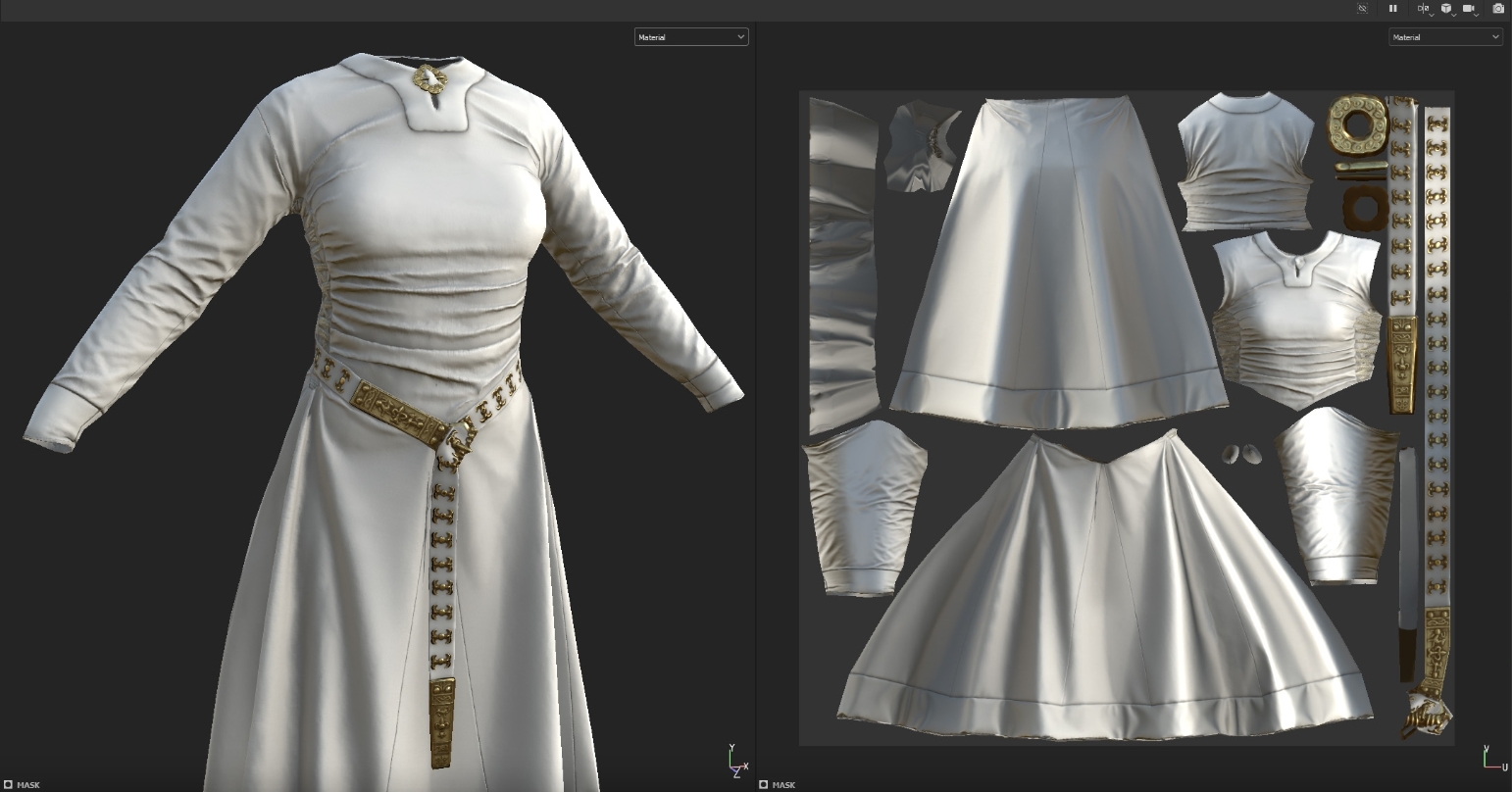Enable the MASK checkbox in 3D viewport

9,784
